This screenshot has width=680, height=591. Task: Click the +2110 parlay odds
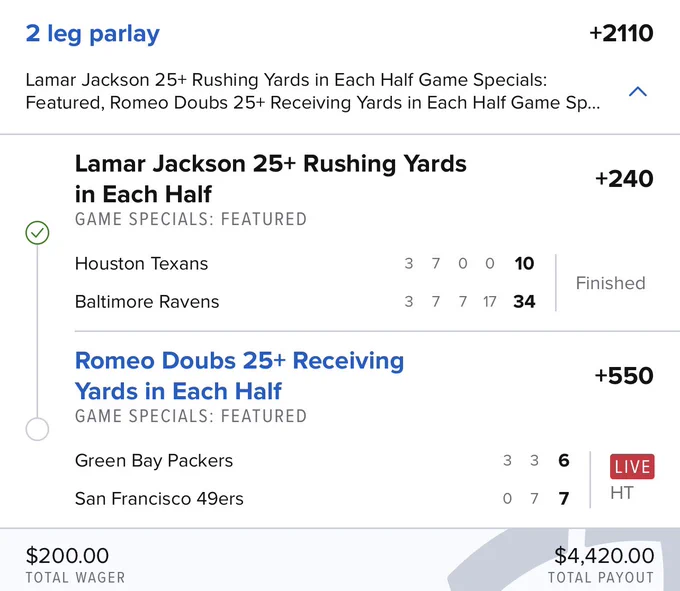(x=621, y=33)
